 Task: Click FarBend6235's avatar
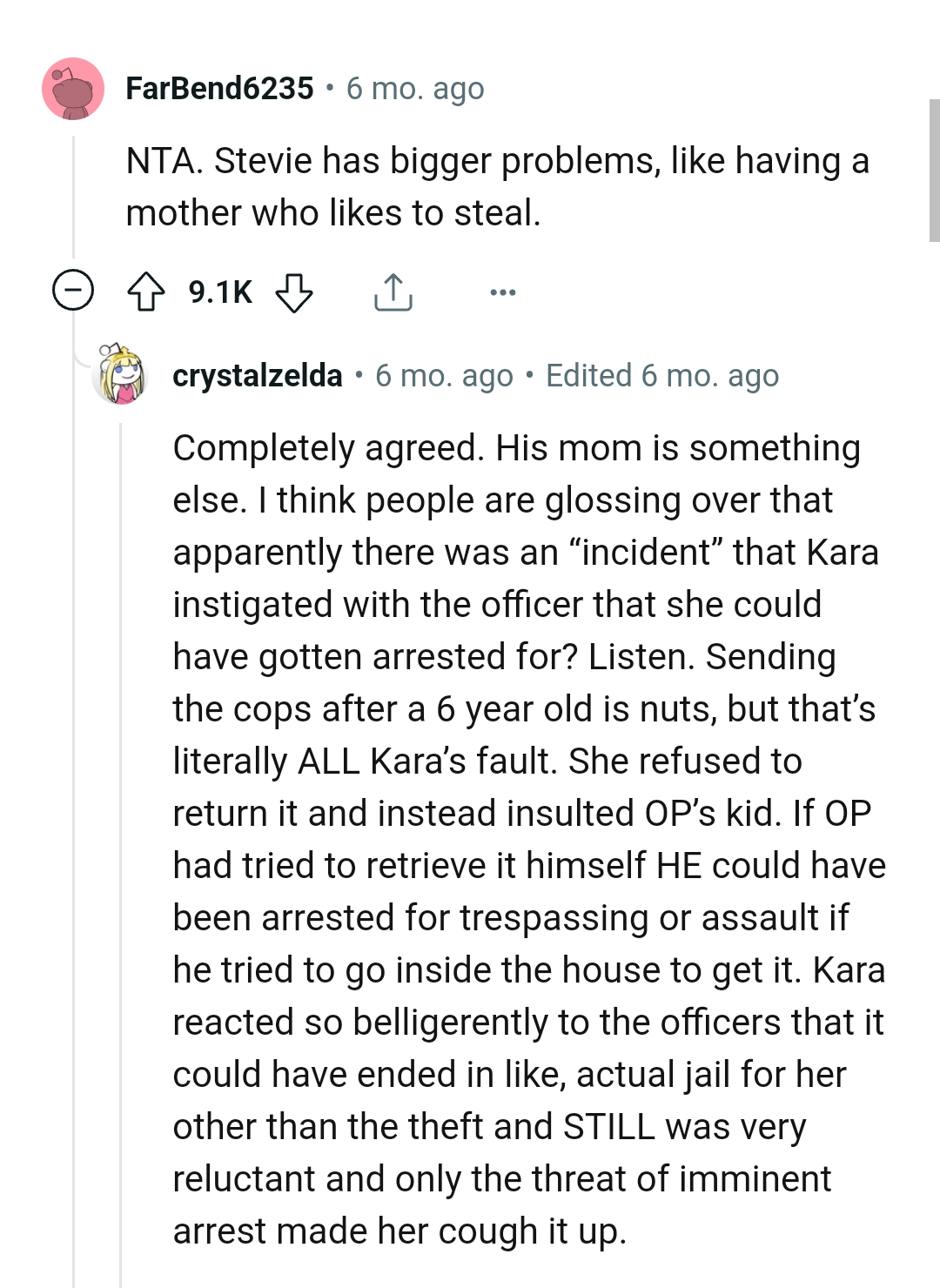click(71, 88)
